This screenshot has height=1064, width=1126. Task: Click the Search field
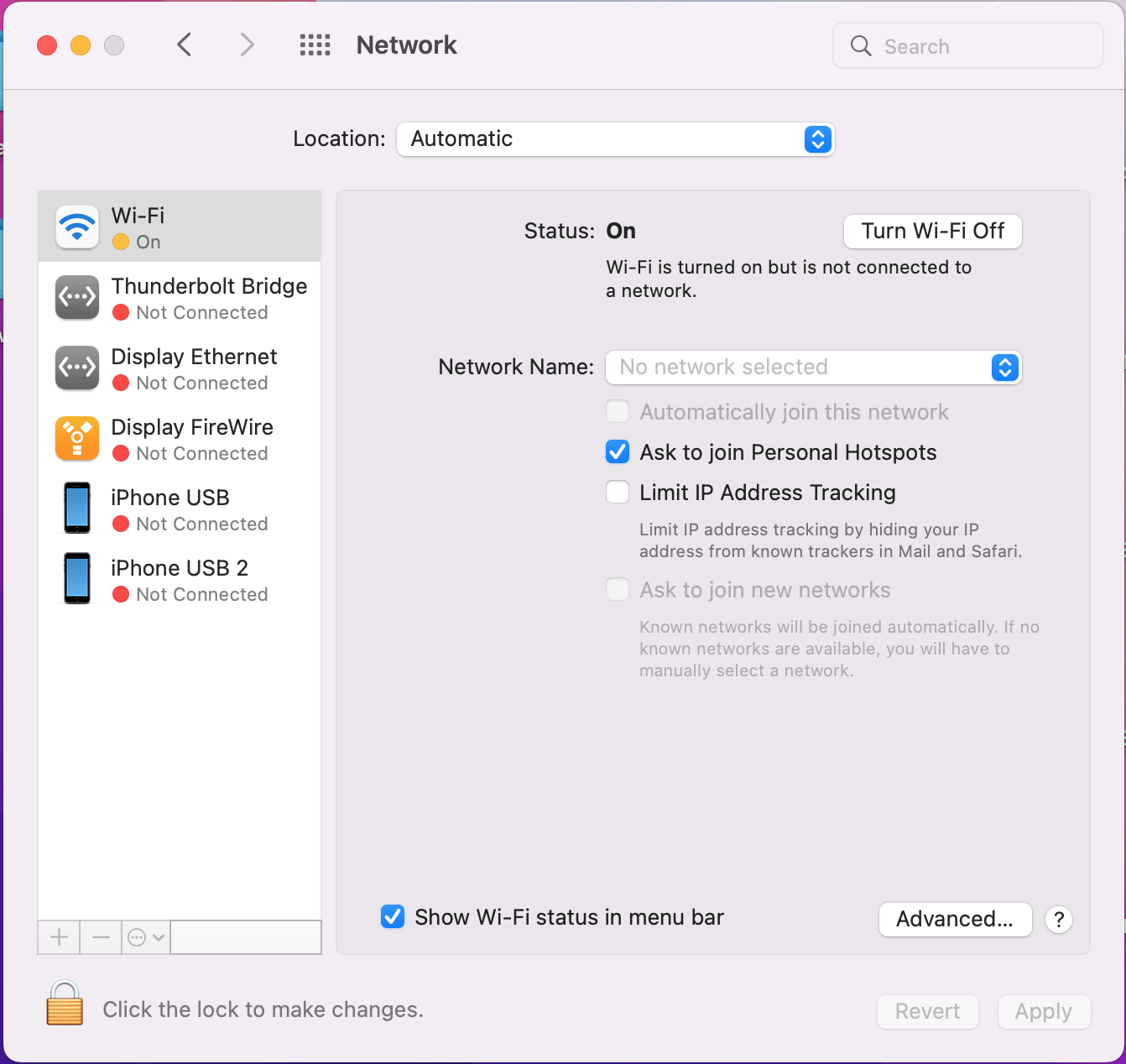[965, 46]
